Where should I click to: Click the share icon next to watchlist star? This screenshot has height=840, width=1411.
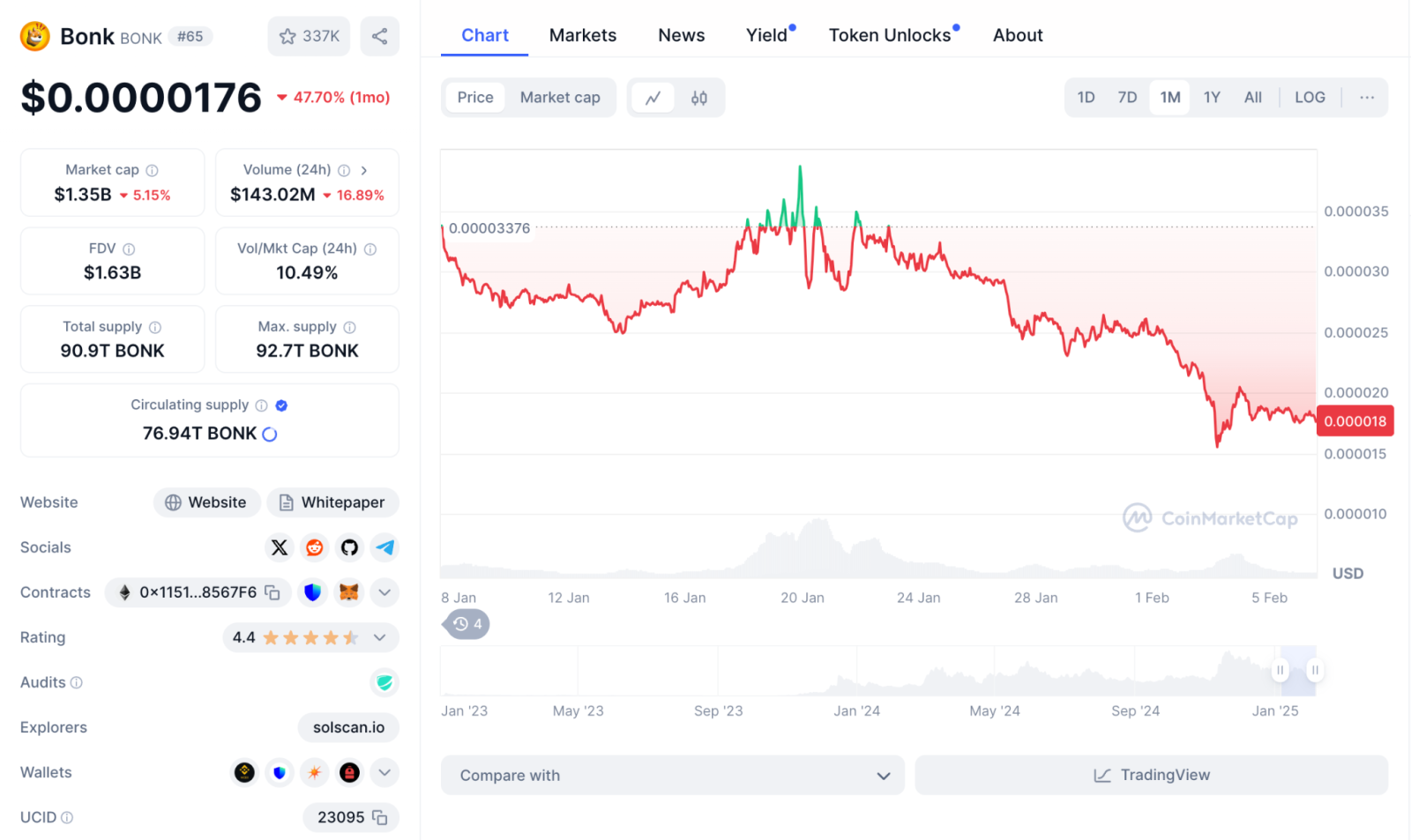(x=379, y=36)
